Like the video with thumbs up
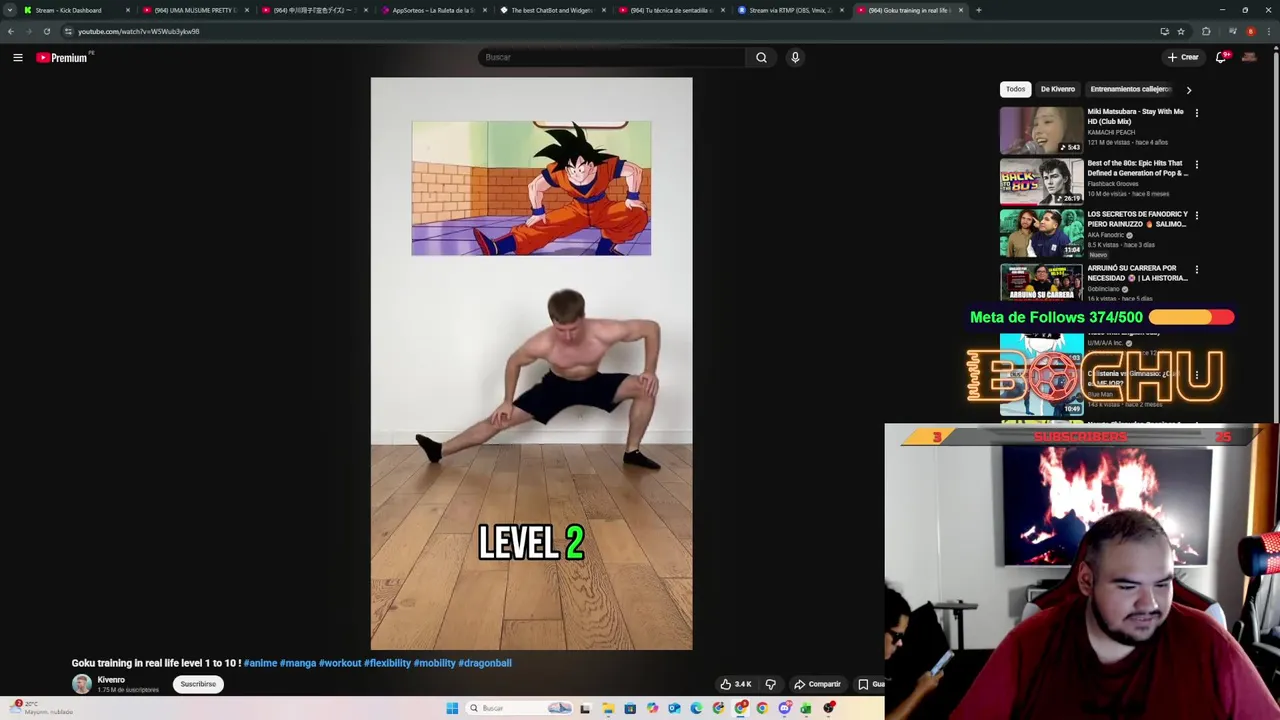 (x=735, y=684)
